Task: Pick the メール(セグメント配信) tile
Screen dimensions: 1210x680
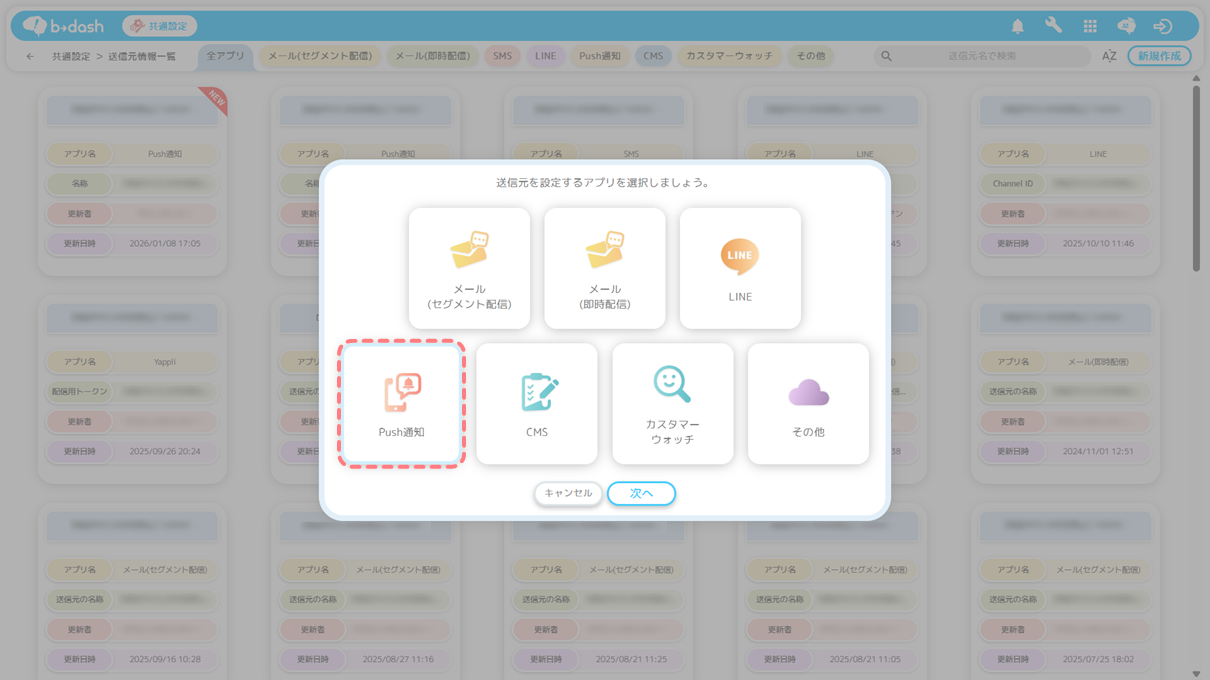Action: 469,268
